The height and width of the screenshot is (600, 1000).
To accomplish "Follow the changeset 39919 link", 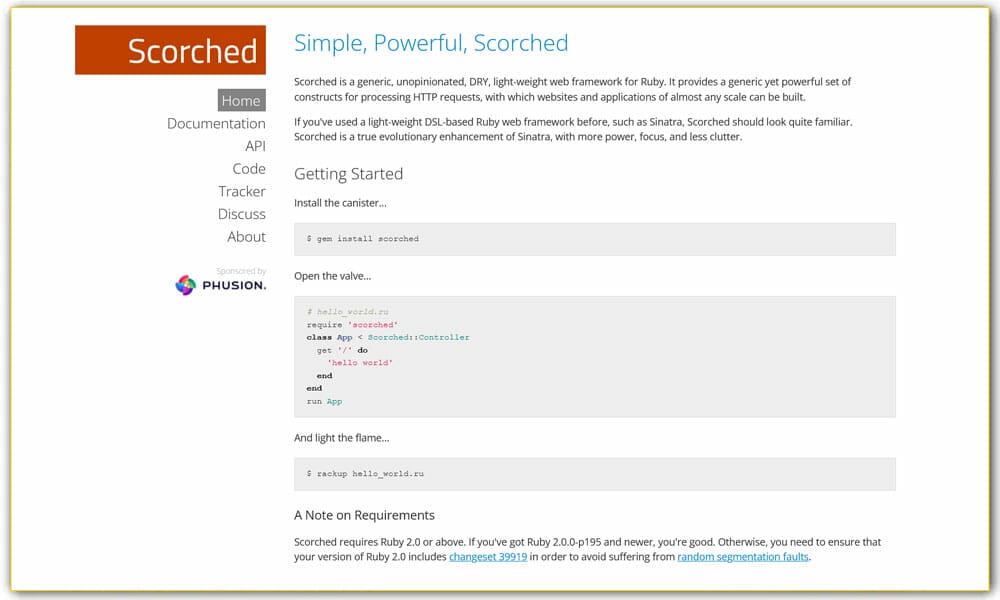I will coord(487,556).
